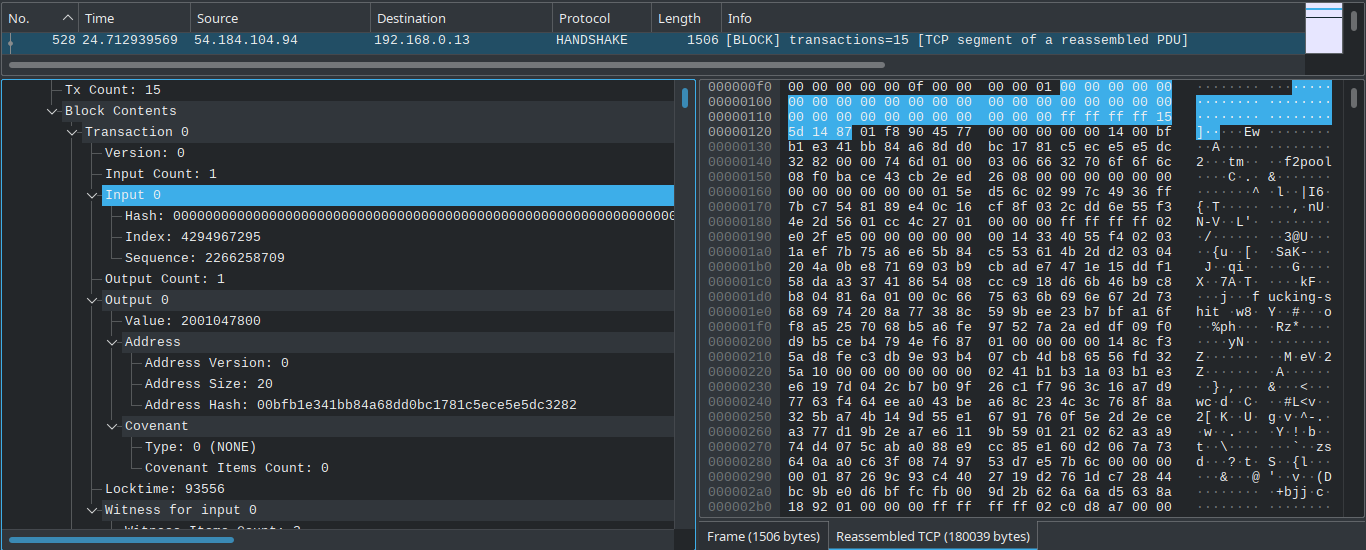The width and height of the screenshot is (1366, 550).
Task: Sort by Protocol column header
Action: pos(602,18)
